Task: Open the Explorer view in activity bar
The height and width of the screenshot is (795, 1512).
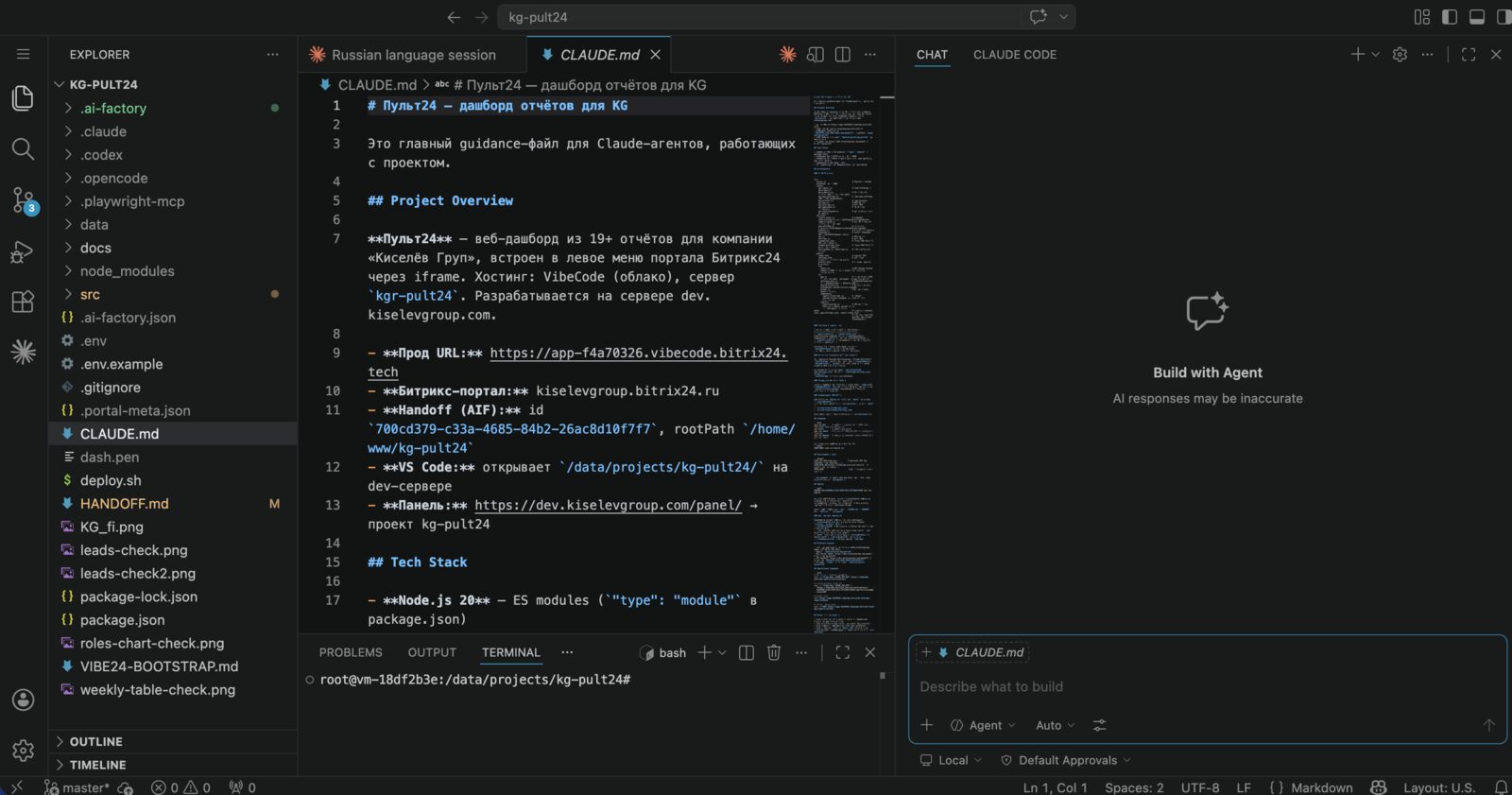Action: [x=23, y=97]
